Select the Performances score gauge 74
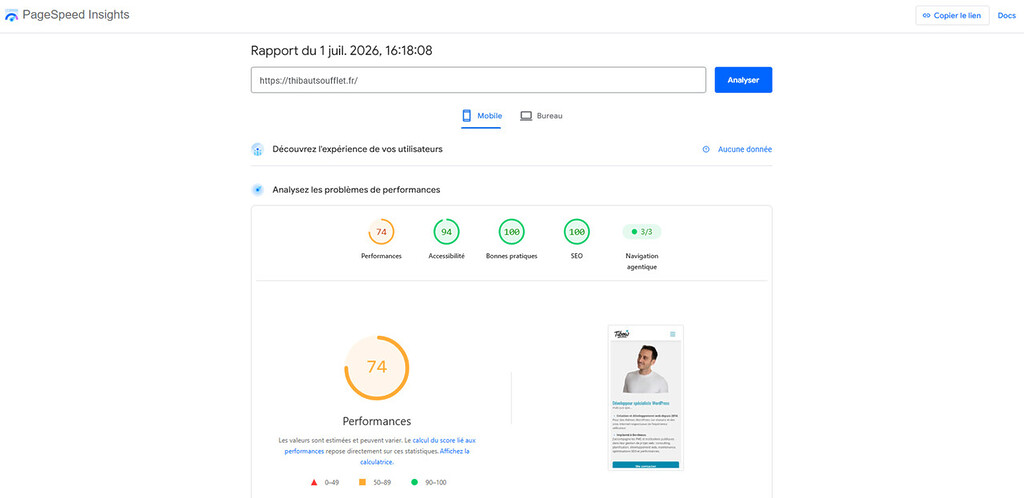 [381, 232]
